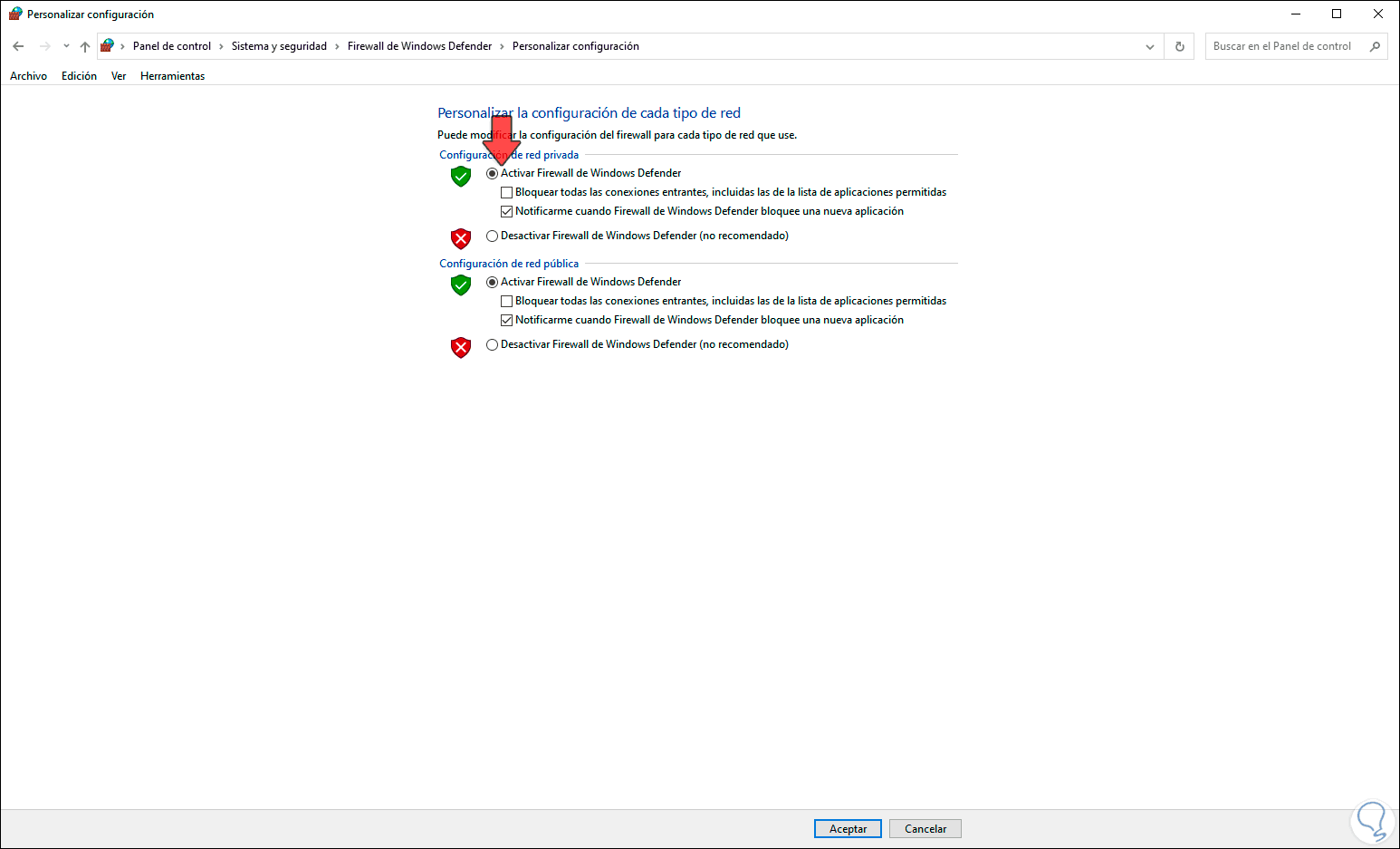The width and height of the screenshot is (1400, 849).
Task: Maximize the Personalizar configuración window
Action: tap(1337, 14)
